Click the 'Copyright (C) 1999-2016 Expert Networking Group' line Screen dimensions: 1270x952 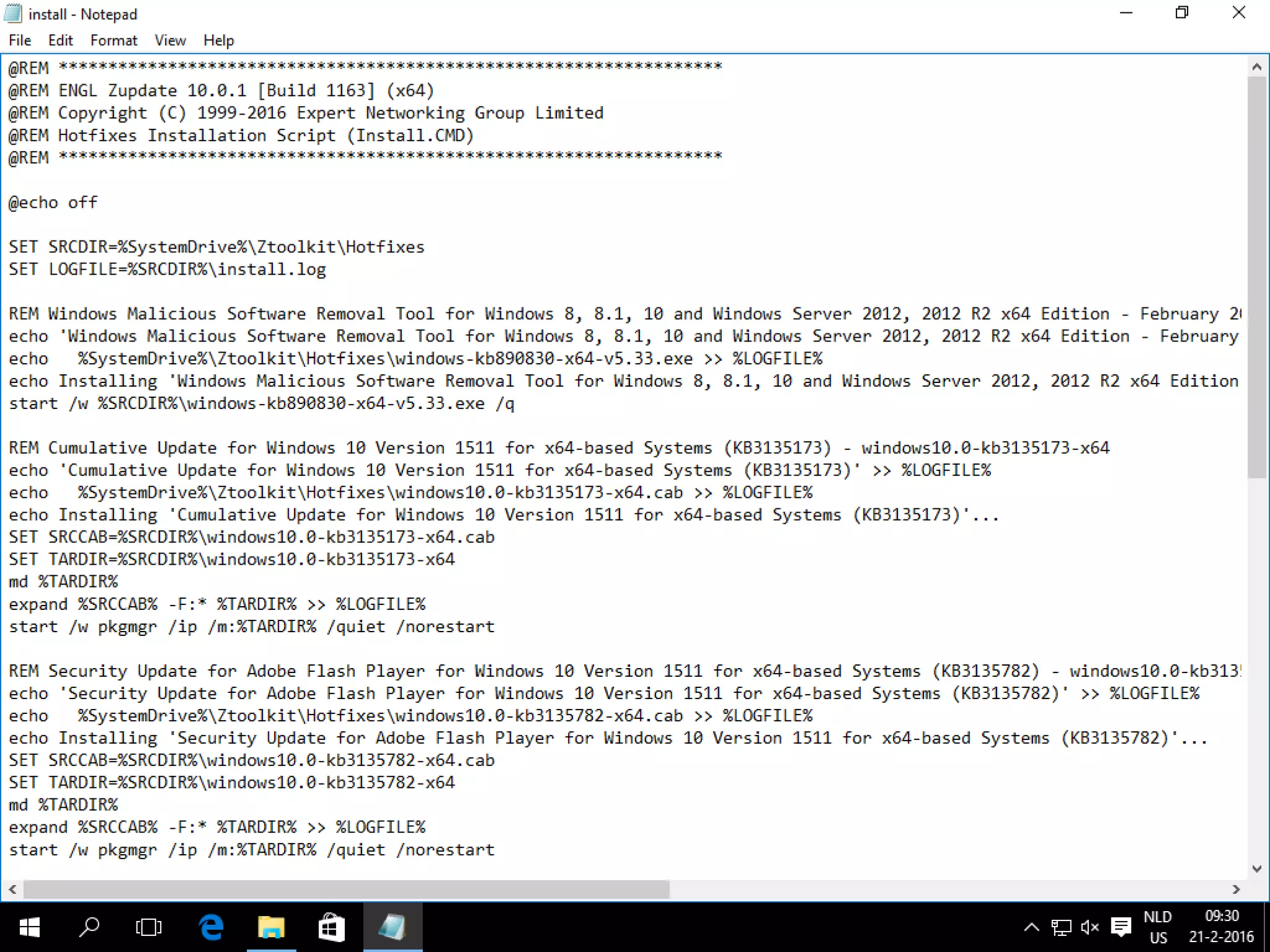click(306, 113)
